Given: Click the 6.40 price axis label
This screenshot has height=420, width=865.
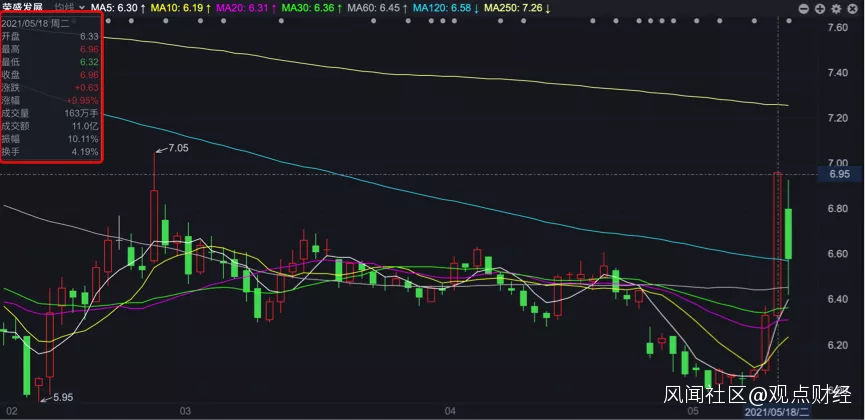Looking at the screenshot, I should coord(838,299).
